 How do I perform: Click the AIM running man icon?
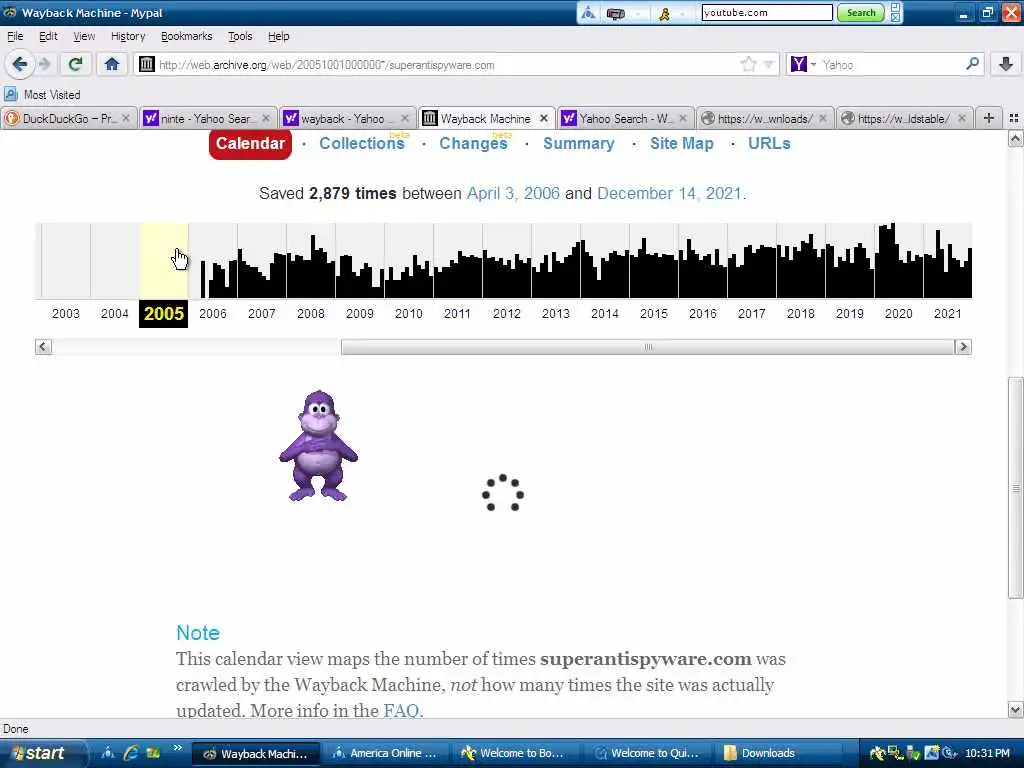[x=664, y=13]
